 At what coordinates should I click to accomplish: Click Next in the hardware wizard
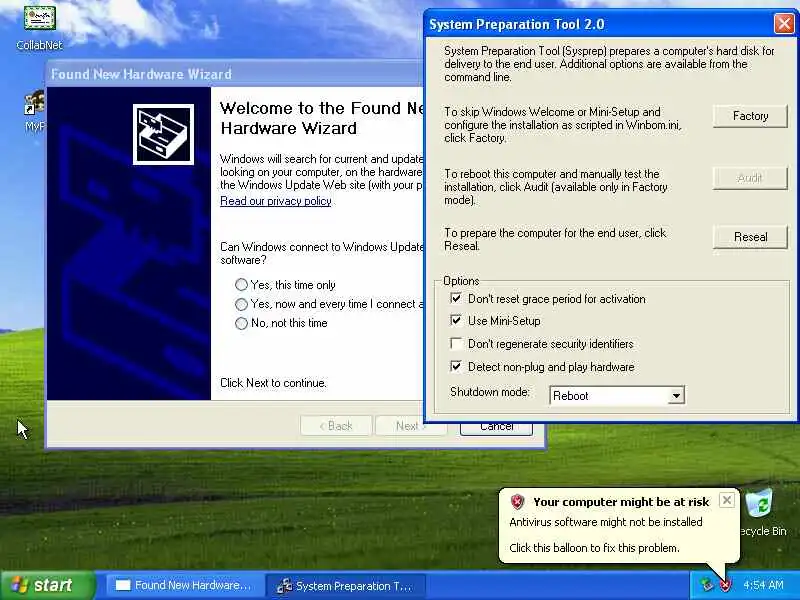[411, 426]
